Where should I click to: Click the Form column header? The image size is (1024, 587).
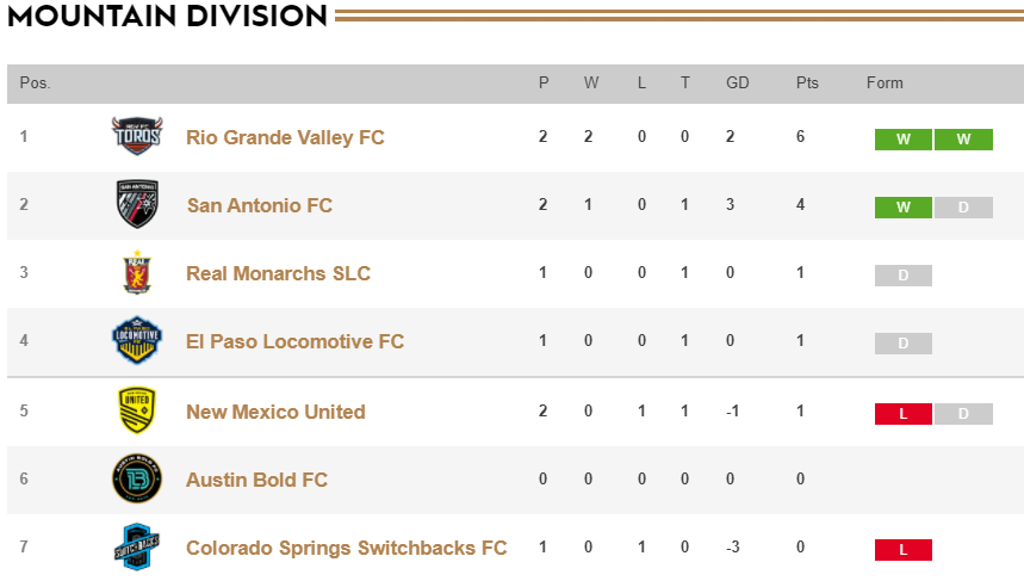[x=885, y=83]
